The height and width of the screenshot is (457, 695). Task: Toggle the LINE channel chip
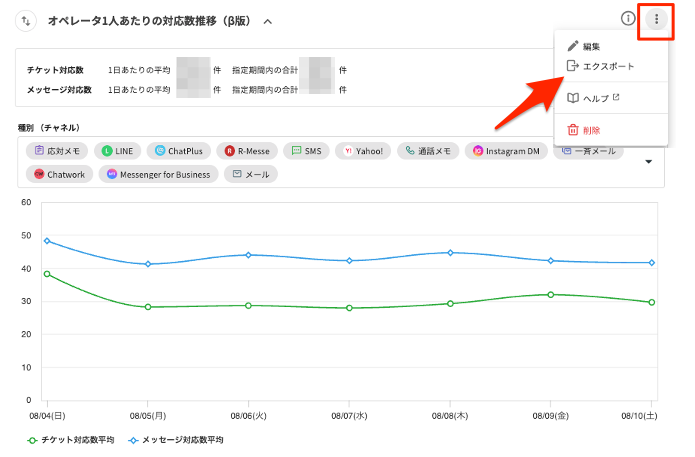point(117,151)
